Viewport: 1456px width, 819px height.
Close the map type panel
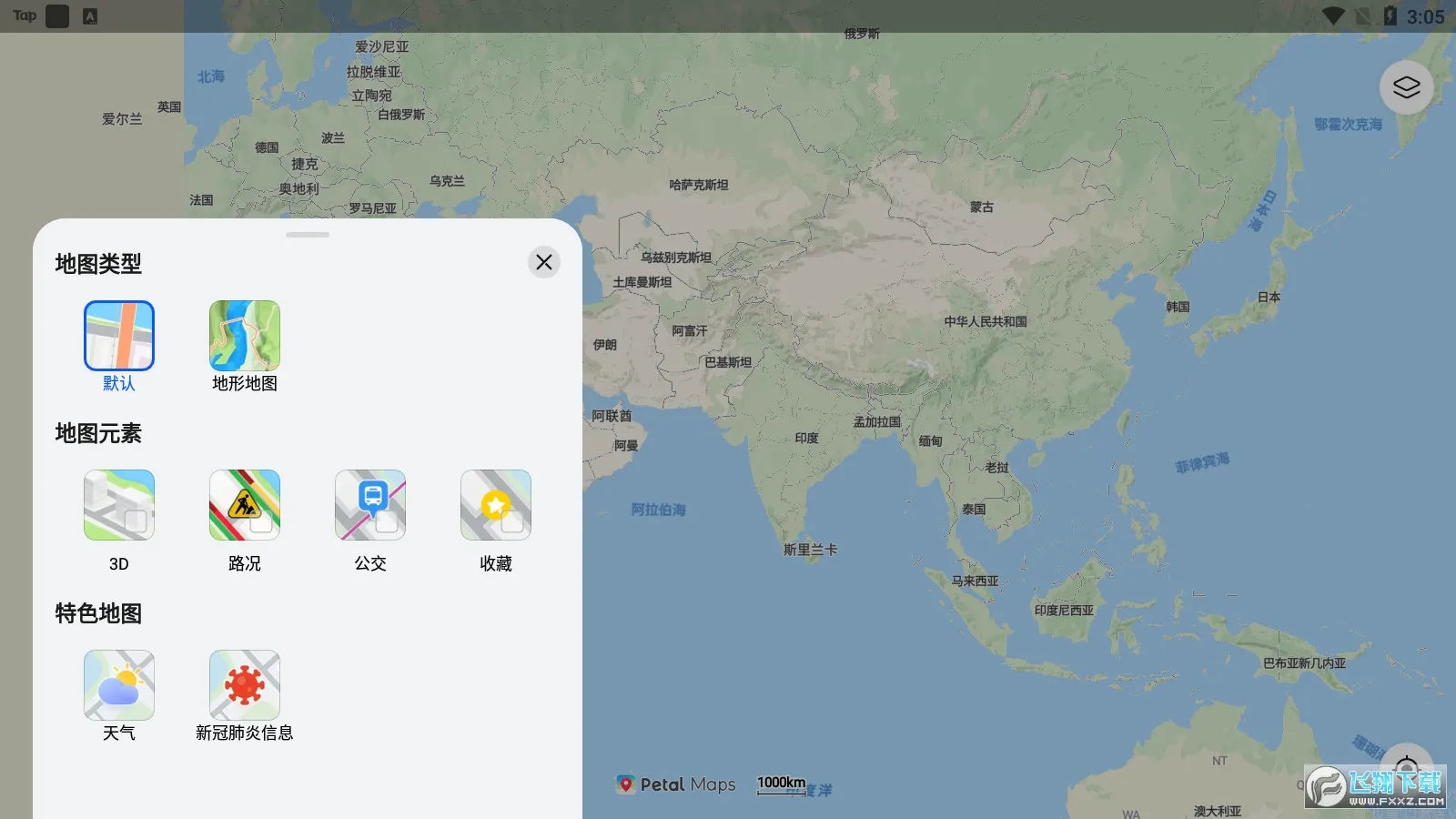click(x=543, y=262)
